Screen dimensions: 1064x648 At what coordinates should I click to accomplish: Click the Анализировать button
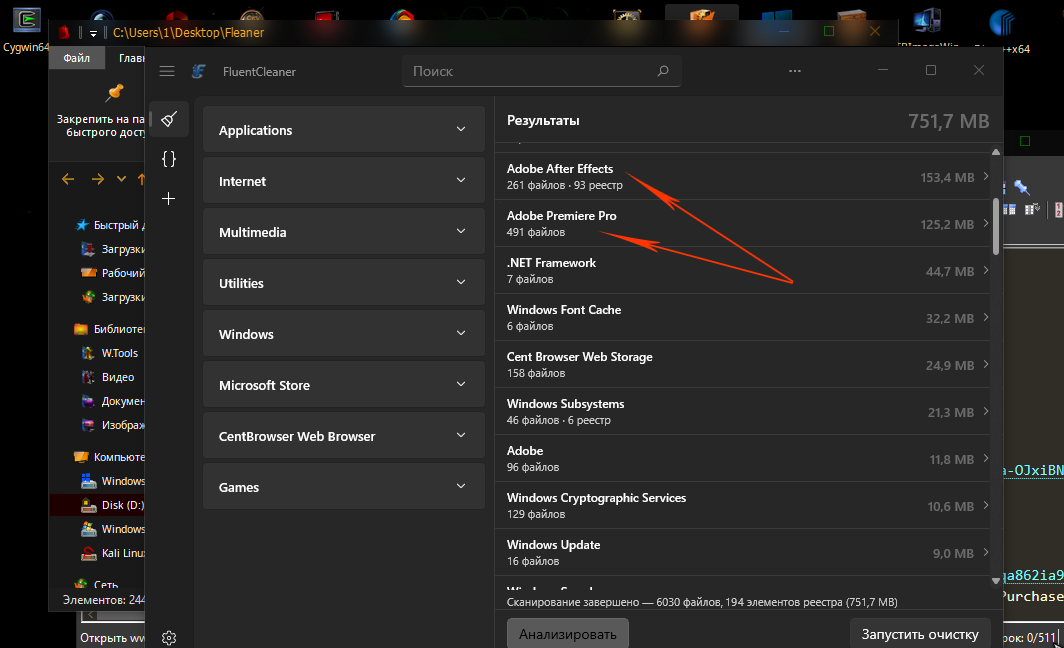coord(567,633)
